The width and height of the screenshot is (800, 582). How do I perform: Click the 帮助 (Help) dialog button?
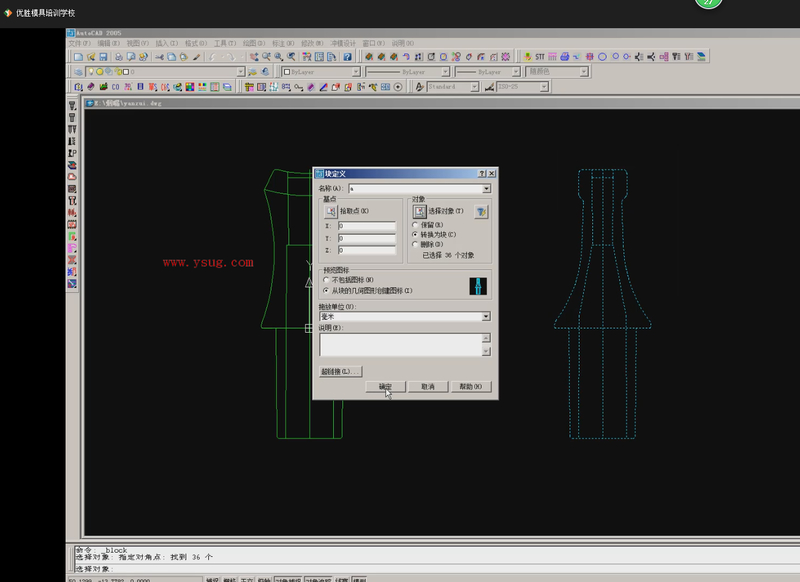click(x=471, y=387)
